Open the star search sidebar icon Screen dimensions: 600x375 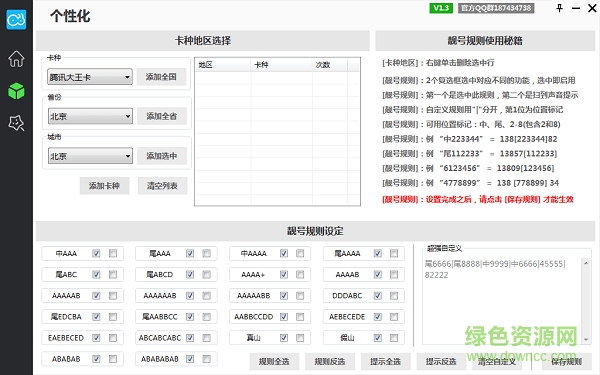tap(16, 123)
